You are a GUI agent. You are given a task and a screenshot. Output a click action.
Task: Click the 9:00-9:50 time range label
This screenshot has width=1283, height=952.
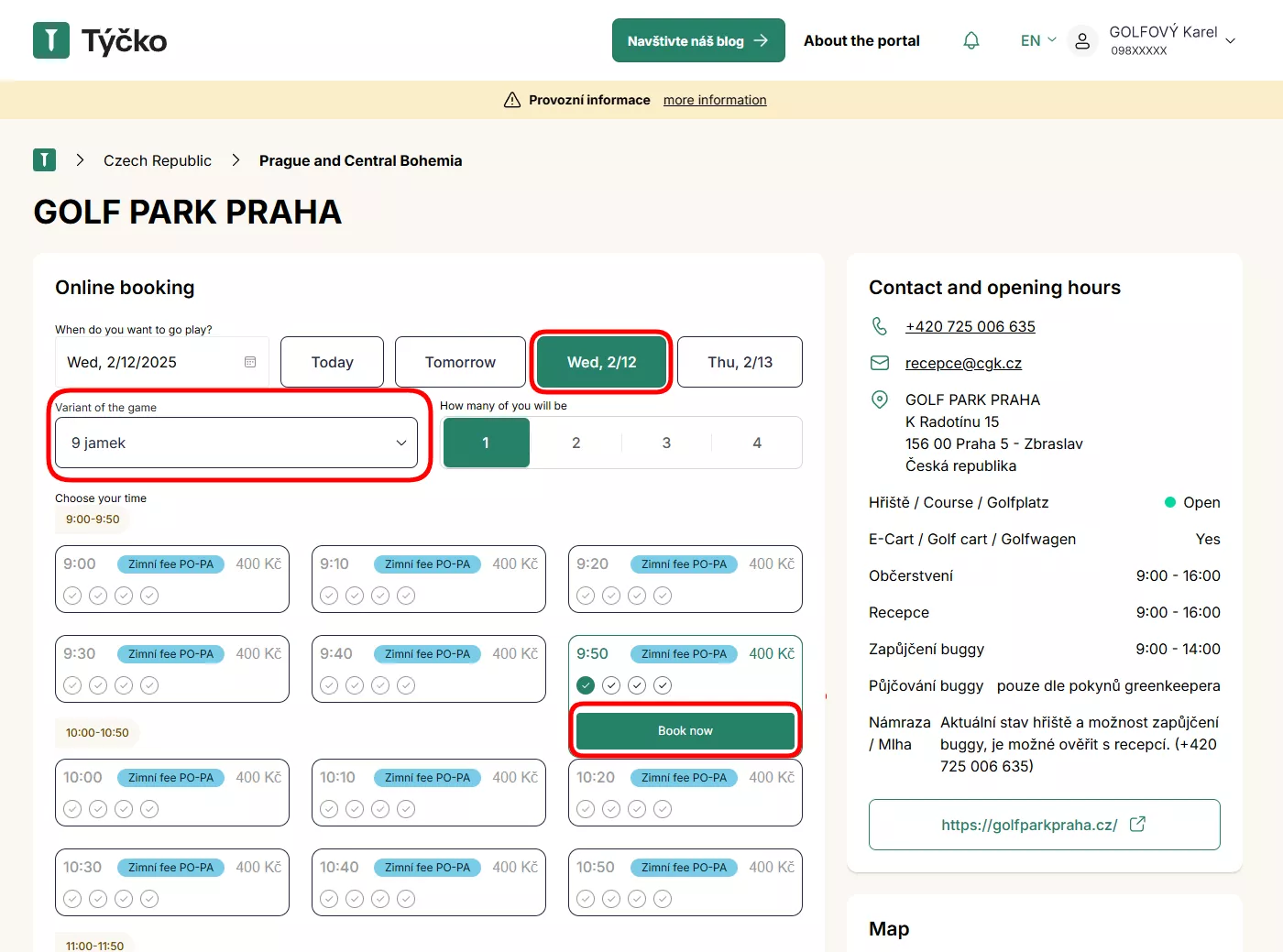(x=93, y=519)
